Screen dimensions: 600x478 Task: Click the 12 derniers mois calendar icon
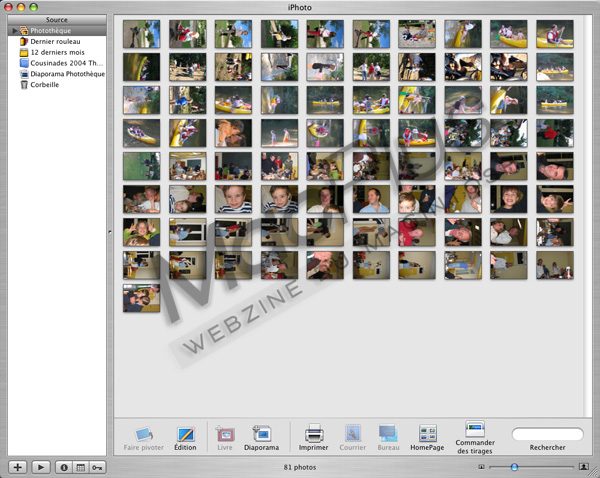coord(24,52)
